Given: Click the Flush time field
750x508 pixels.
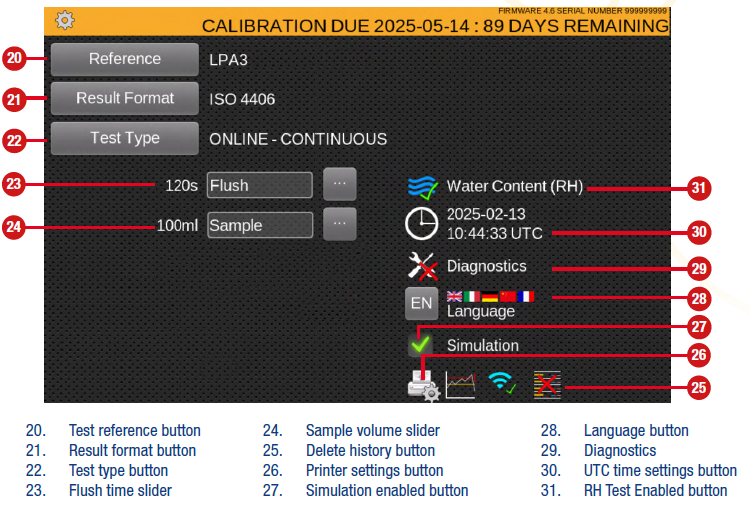Looking at the screenshot, I should (259, 185).
